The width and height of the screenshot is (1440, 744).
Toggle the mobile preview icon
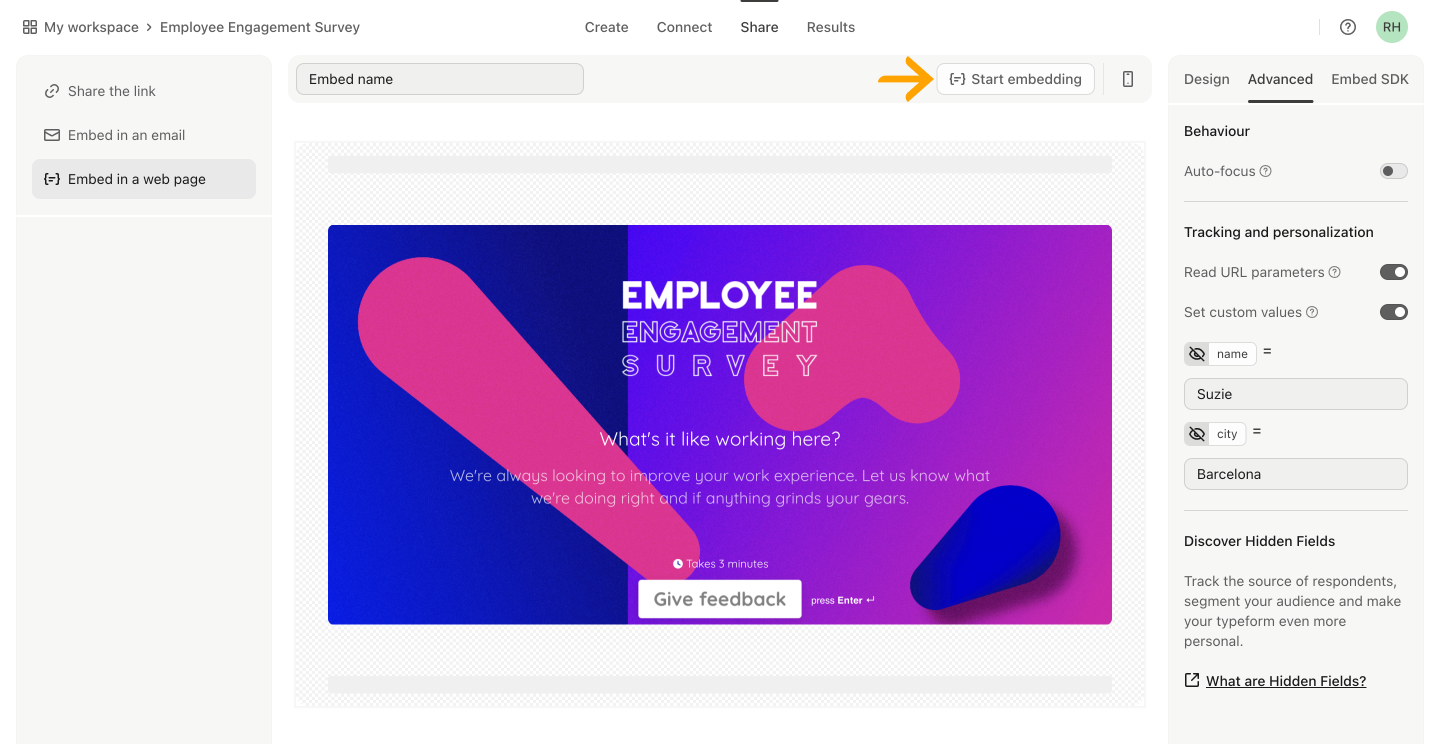pos(1128,79)
